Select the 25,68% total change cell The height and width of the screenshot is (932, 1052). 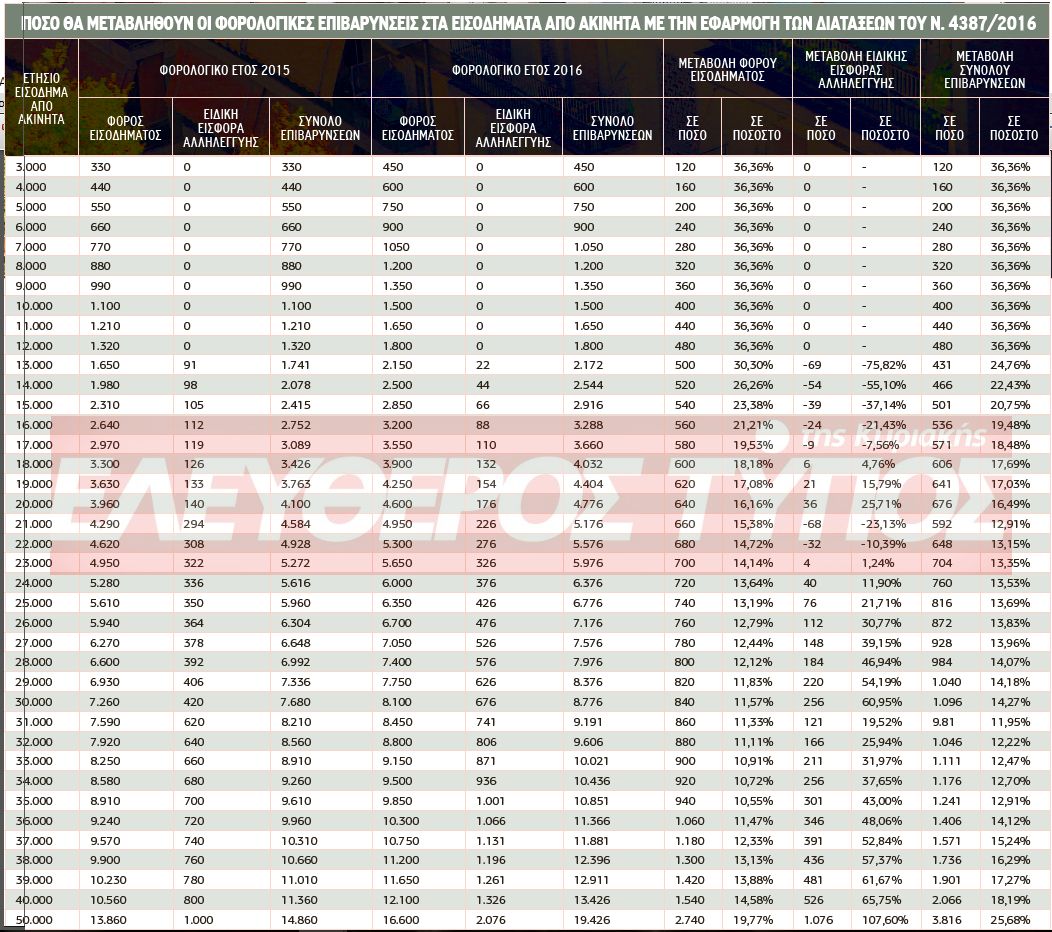click(x=1009, y=920)
